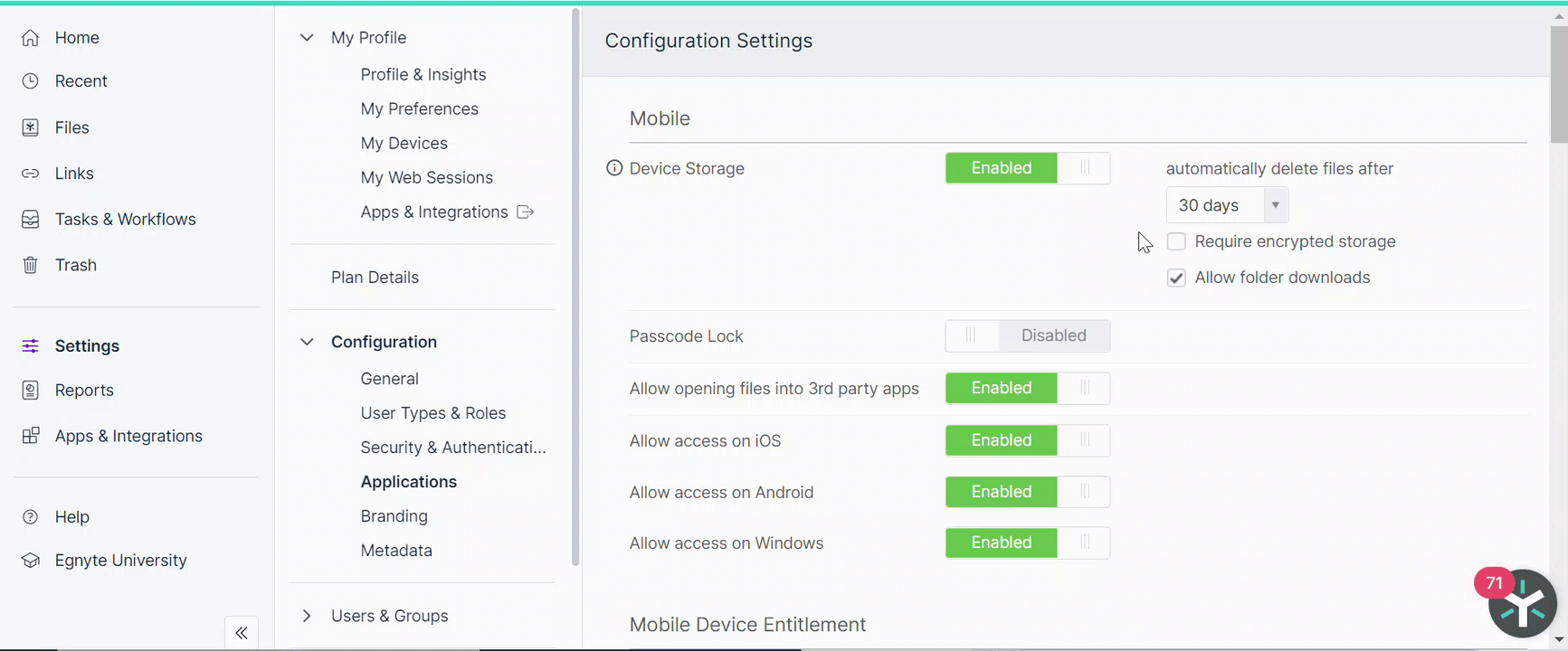Image resolution: width=1568 pixels, height=651 pixels.
Task: Click the Trash bin icon
Action: click(31, 265)
